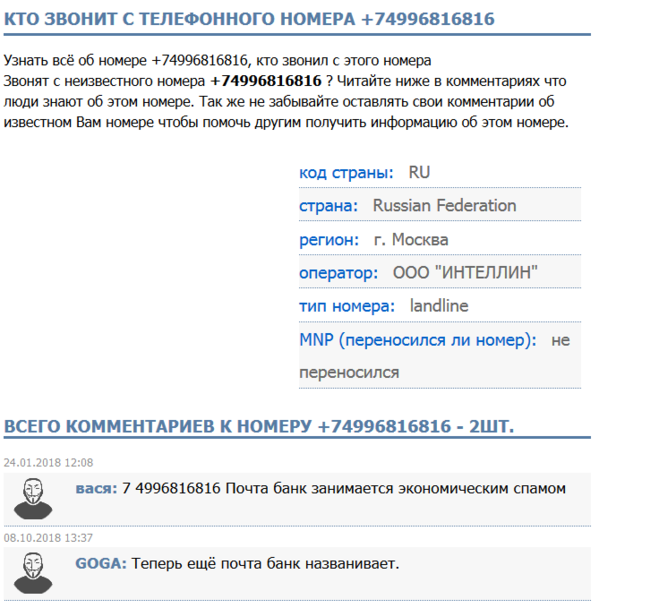659x608 pixels.
Task: Click the "landline" number type value
Action: pos(439,306)
